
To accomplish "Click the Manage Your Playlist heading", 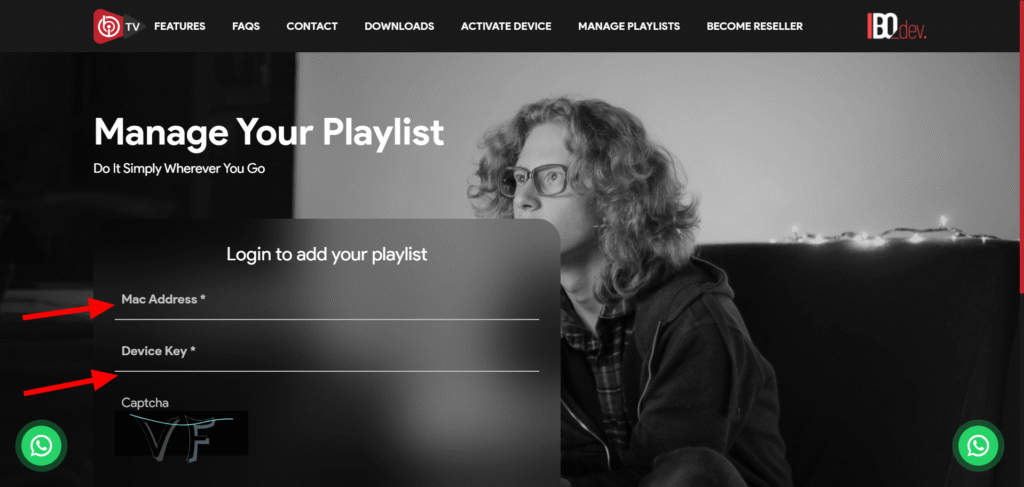I will tap(269, 133).
